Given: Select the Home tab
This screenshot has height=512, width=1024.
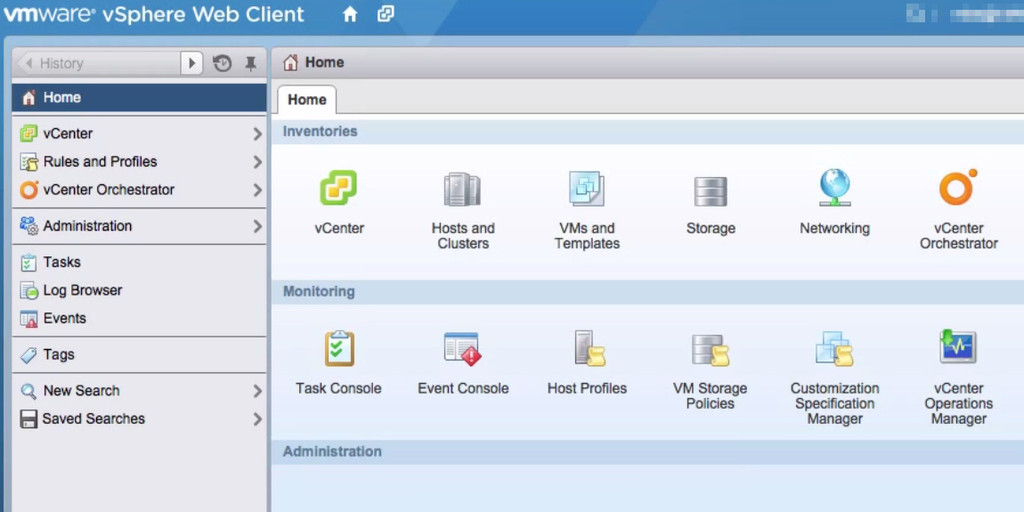Looking at the screenshot, I should click(x=307, y=100).
